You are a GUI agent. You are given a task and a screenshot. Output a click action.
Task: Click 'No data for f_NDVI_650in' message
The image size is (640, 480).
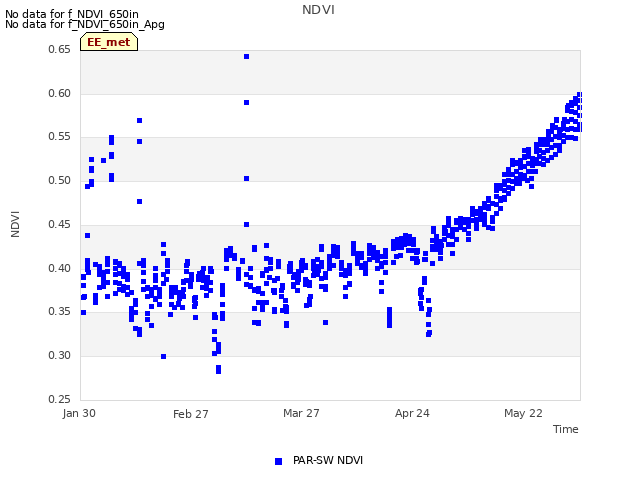pyautogui.click(x=72, y=14)
